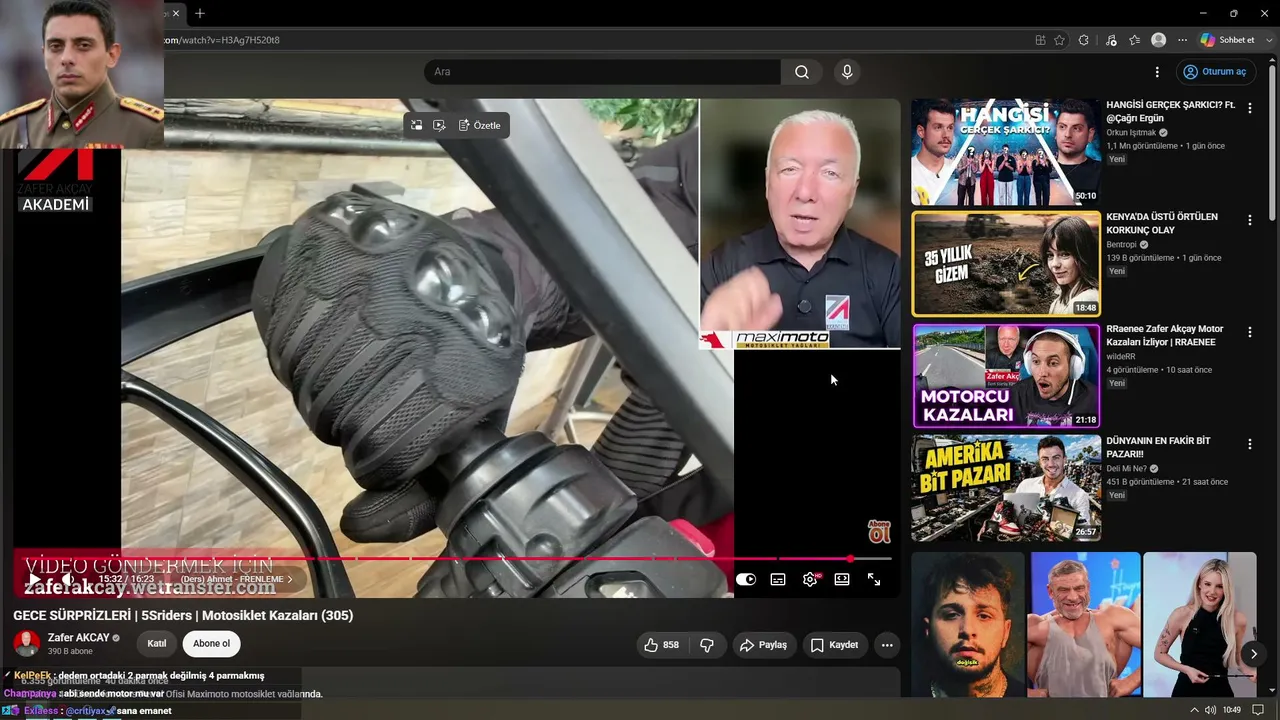Open title DÜNYANIN EN FAKİR BİT PAZARI
Image resolution: width=1280 pixels, height=720 pixels.
[1158, 447]
